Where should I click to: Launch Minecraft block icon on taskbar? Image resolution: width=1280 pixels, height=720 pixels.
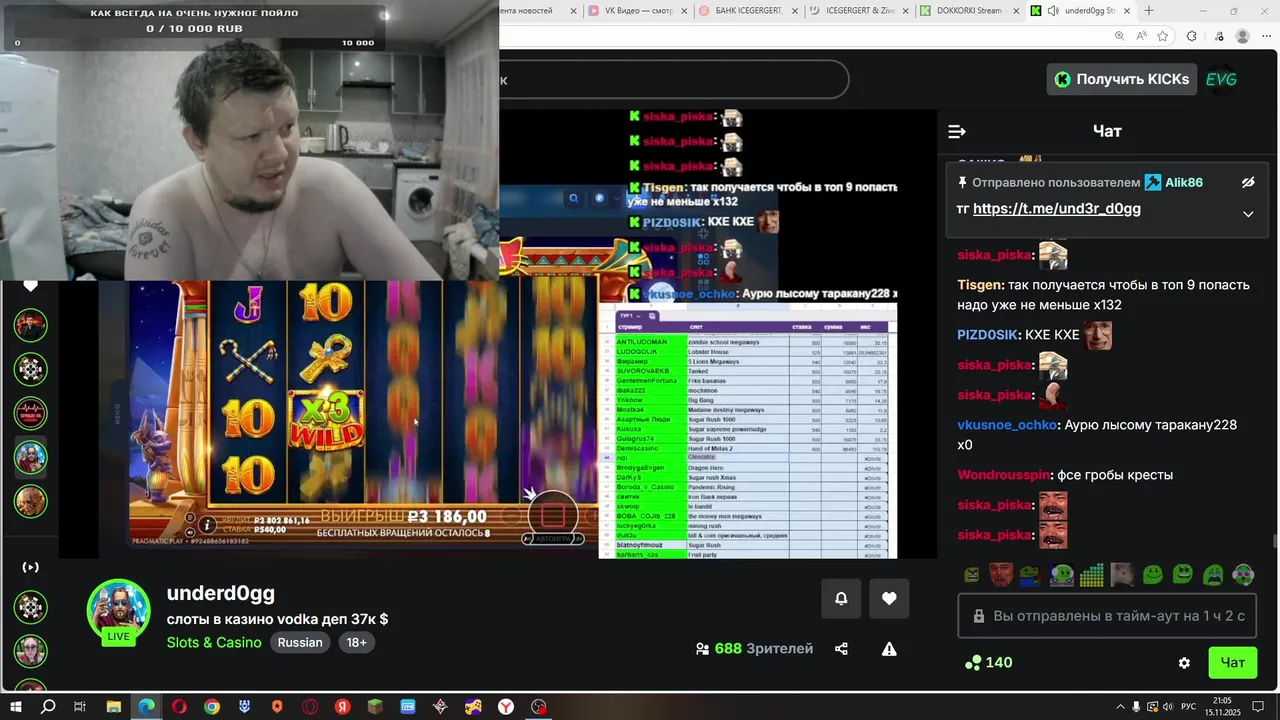point(375,707)
